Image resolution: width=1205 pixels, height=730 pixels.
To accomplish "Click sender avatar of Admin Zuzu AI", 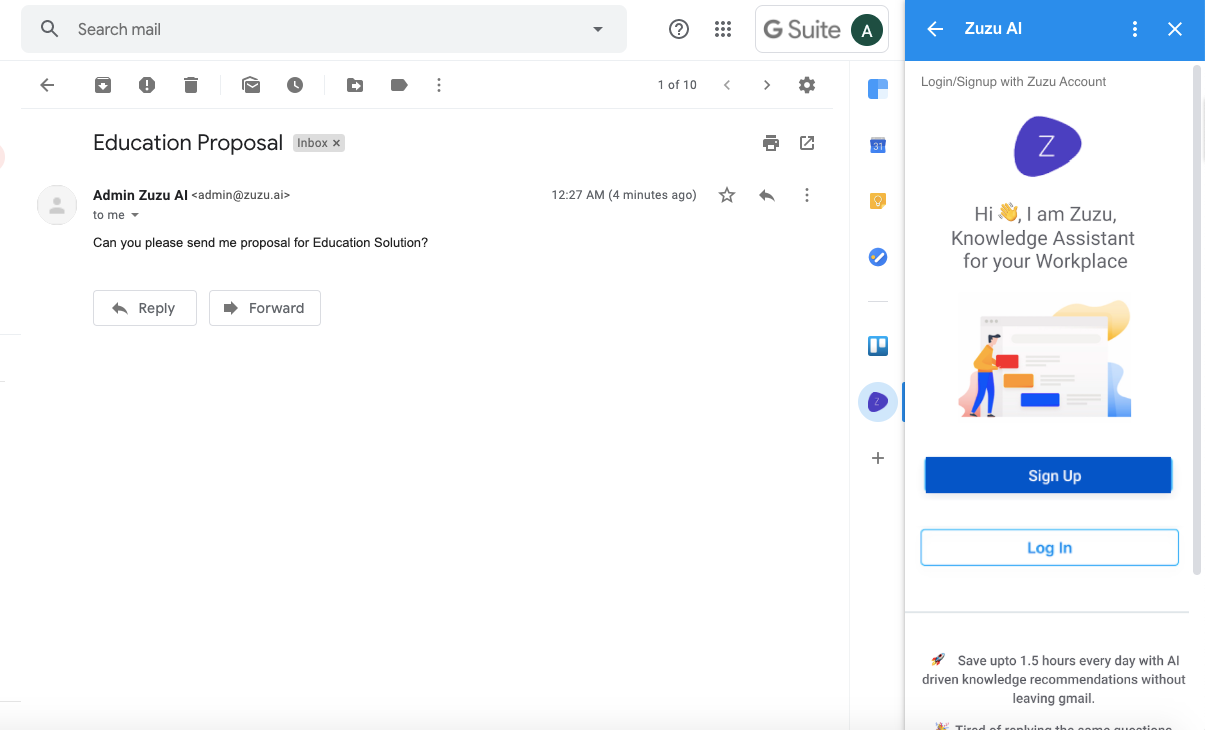I will point(57,205).
